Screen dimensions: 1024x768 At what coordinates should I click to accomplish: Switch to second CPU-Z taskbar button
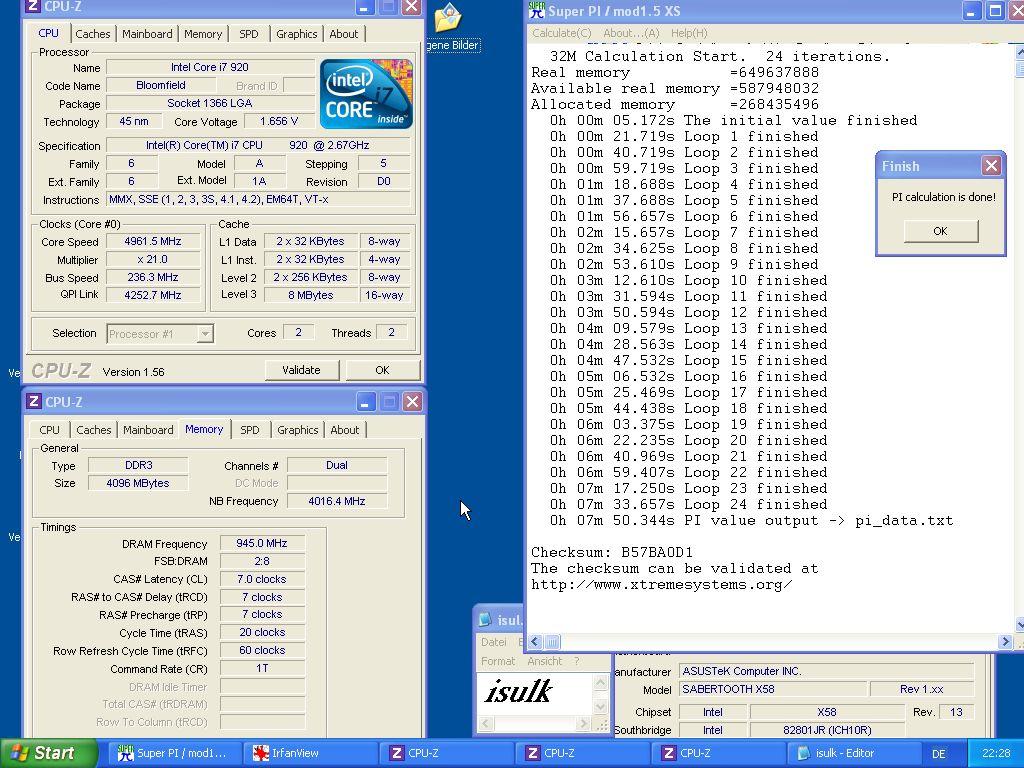(x=582, y=753)
